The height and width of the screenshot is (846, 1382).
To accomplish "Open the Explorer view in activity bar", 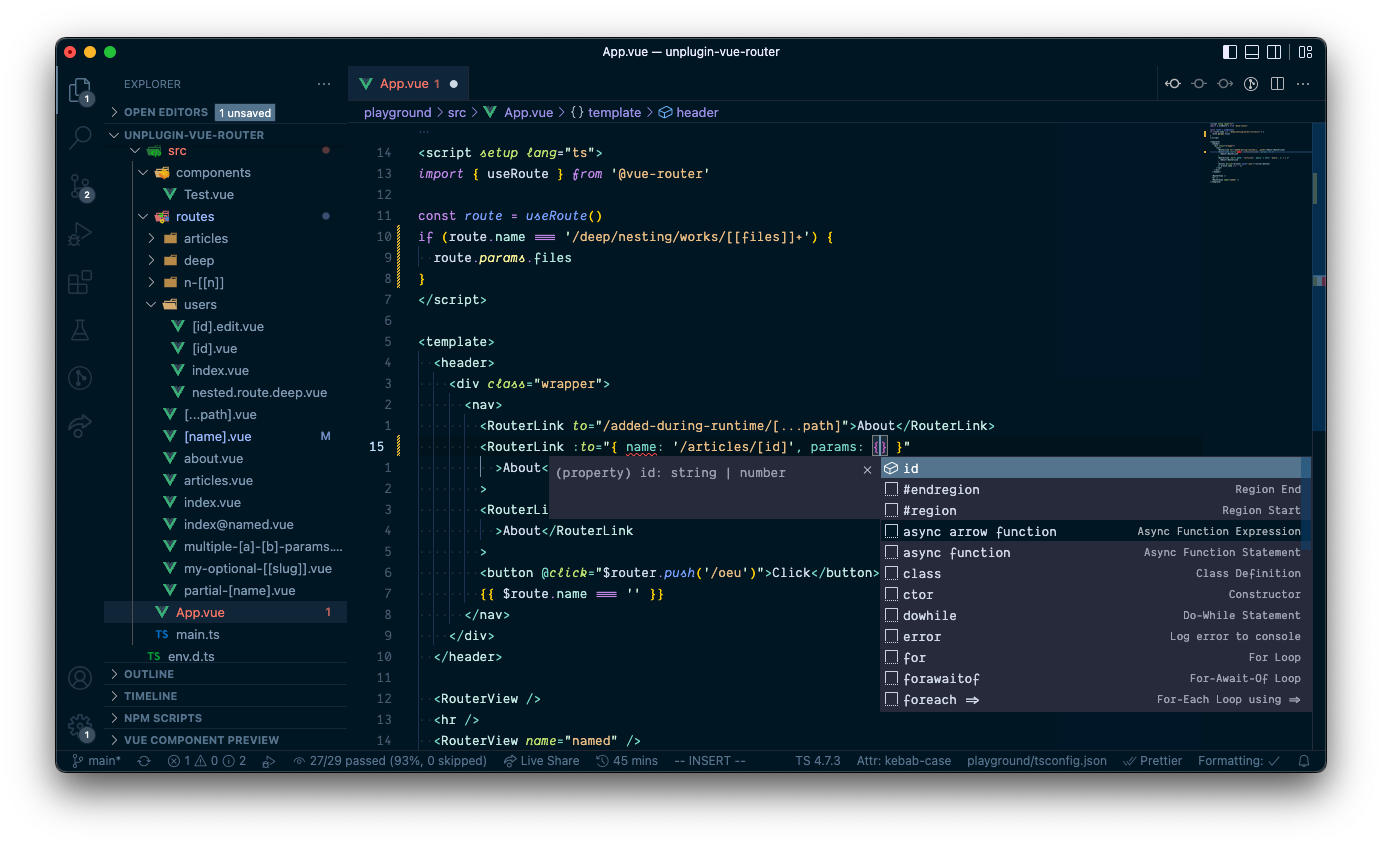I will click(80, 91).
